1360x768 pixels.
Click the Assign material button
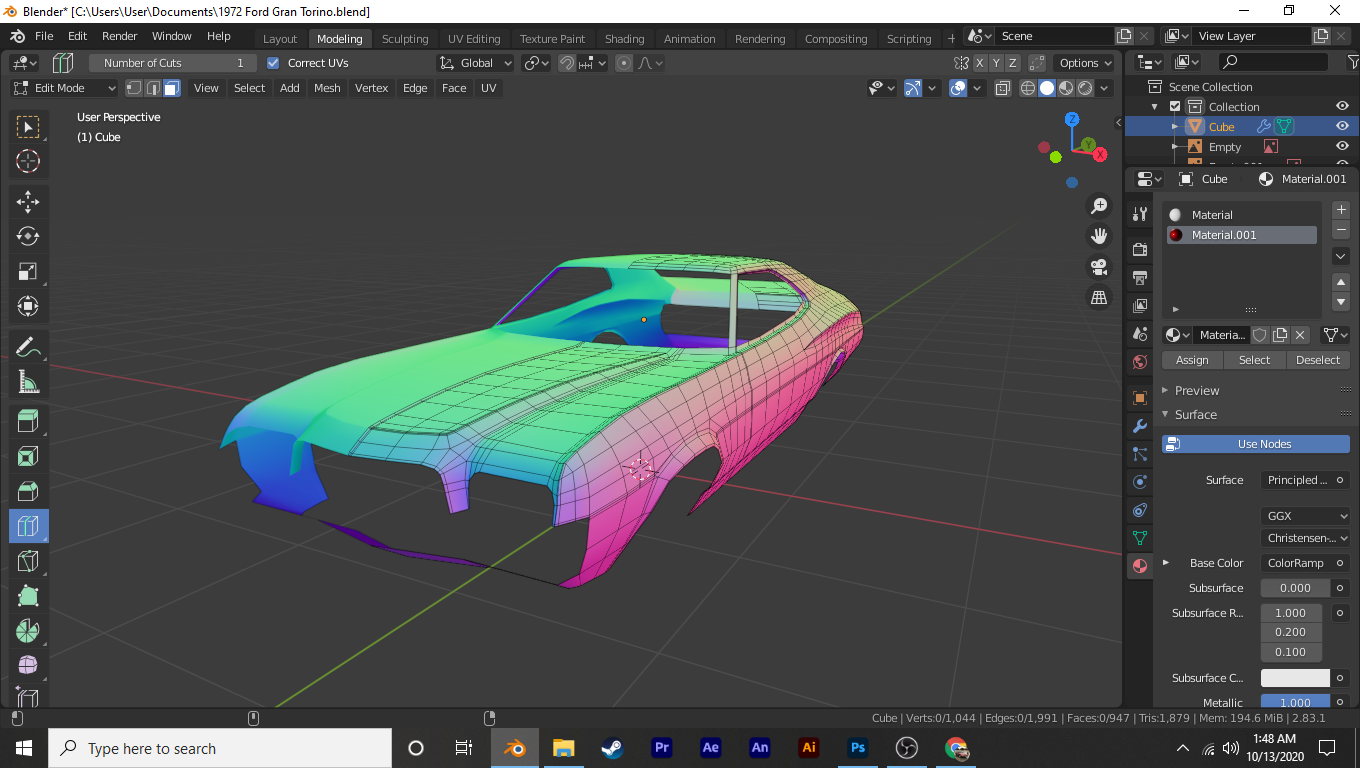(x=1192, y=360)
